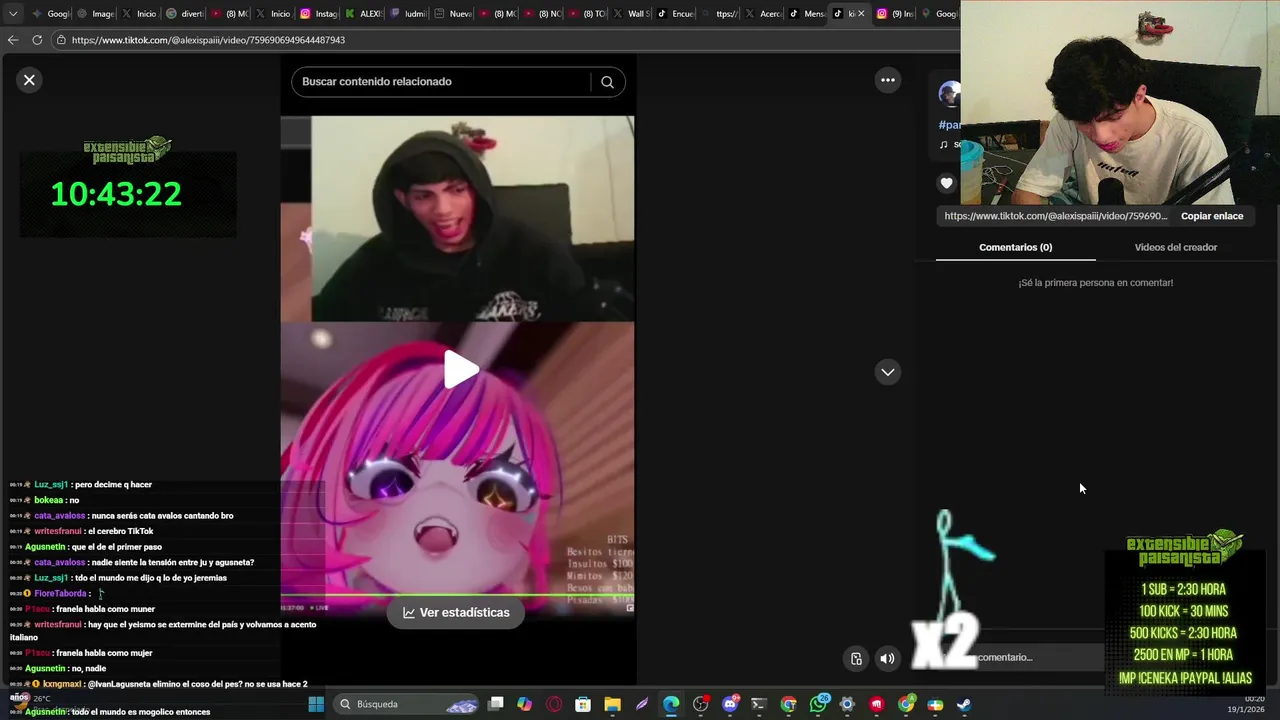Open Discord from the taskbar
This screenshot has width=1280, height=720.
click(730, 704)
